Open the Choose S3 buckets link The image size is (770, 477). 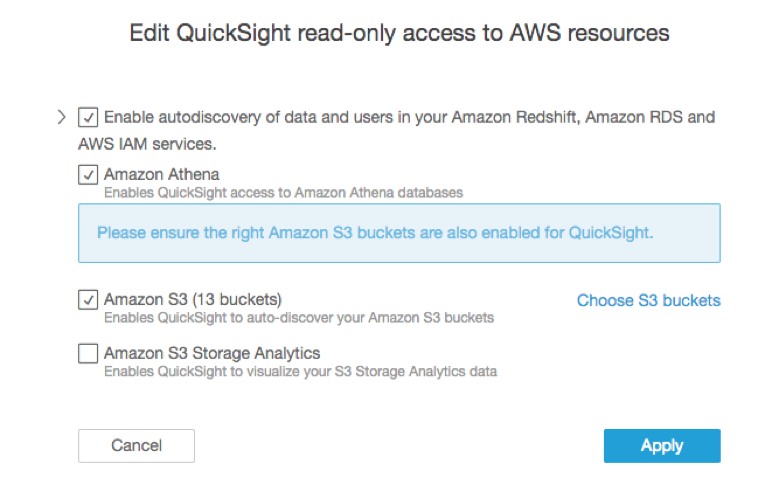point(648,300)
